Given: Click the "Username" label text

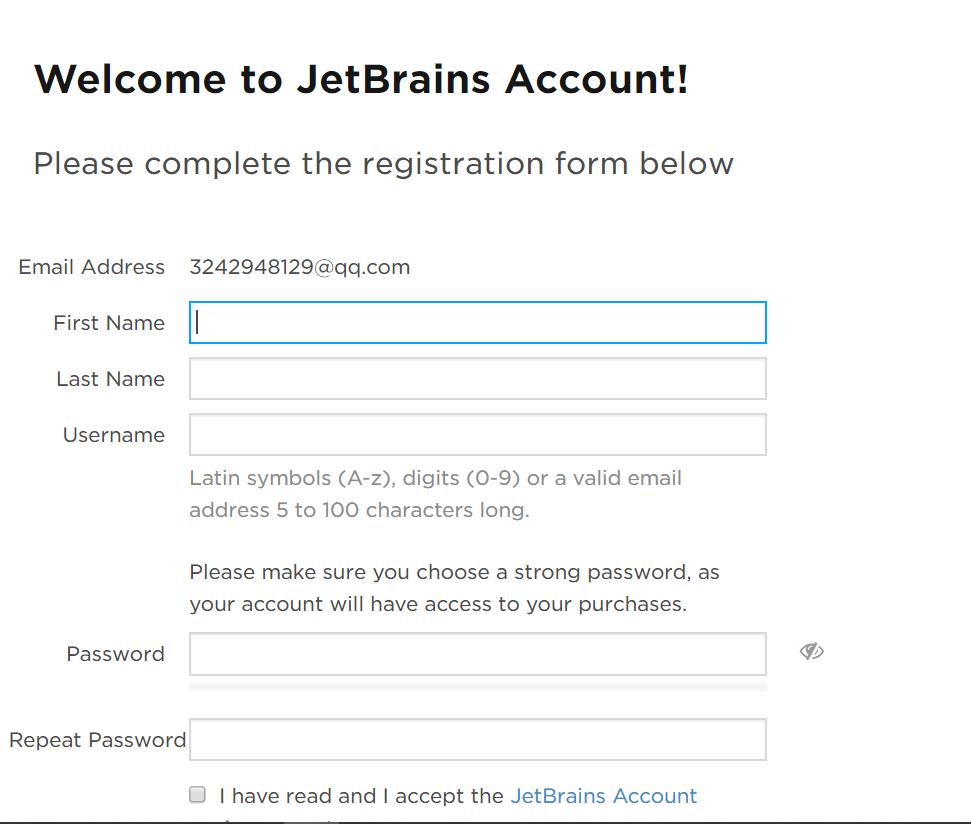Looking at the screenshot, I should pos(114,435).
